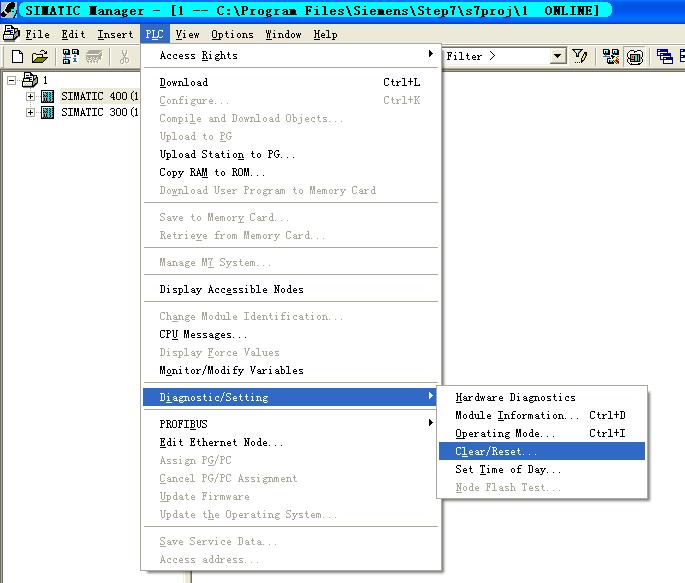This screenshot has height=583, width=685.
Task: Choose Display Accessible Nodes
Action: pos(291,289)
